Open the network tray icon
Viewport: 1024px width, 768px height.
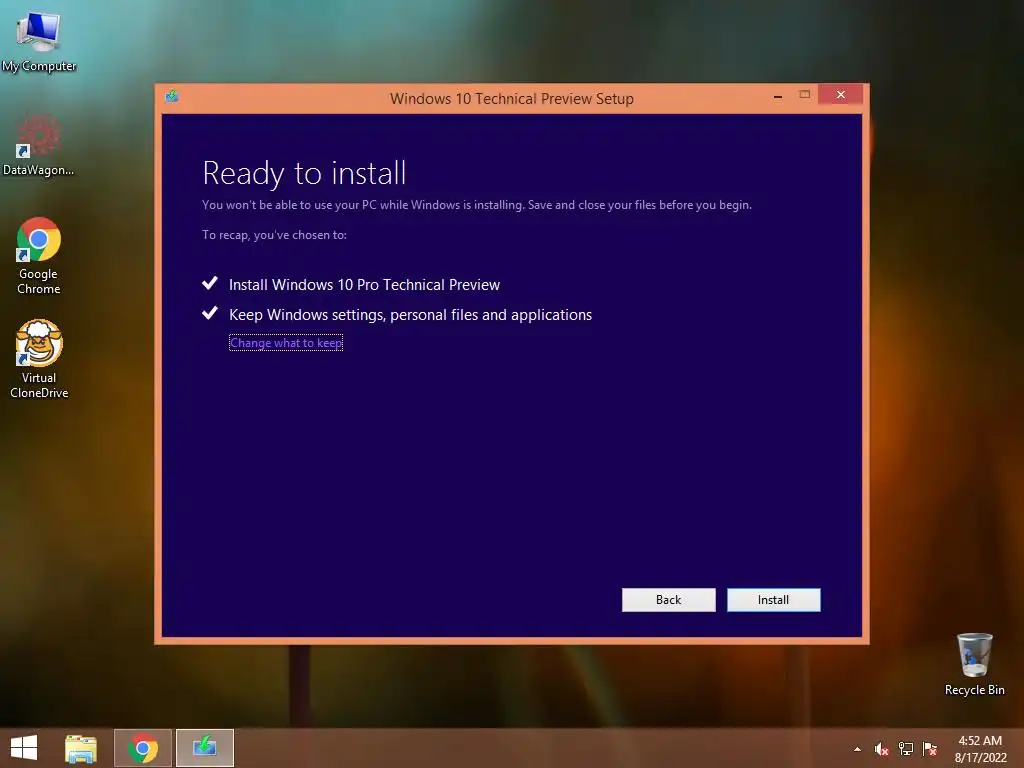click(x=906, y=749)
